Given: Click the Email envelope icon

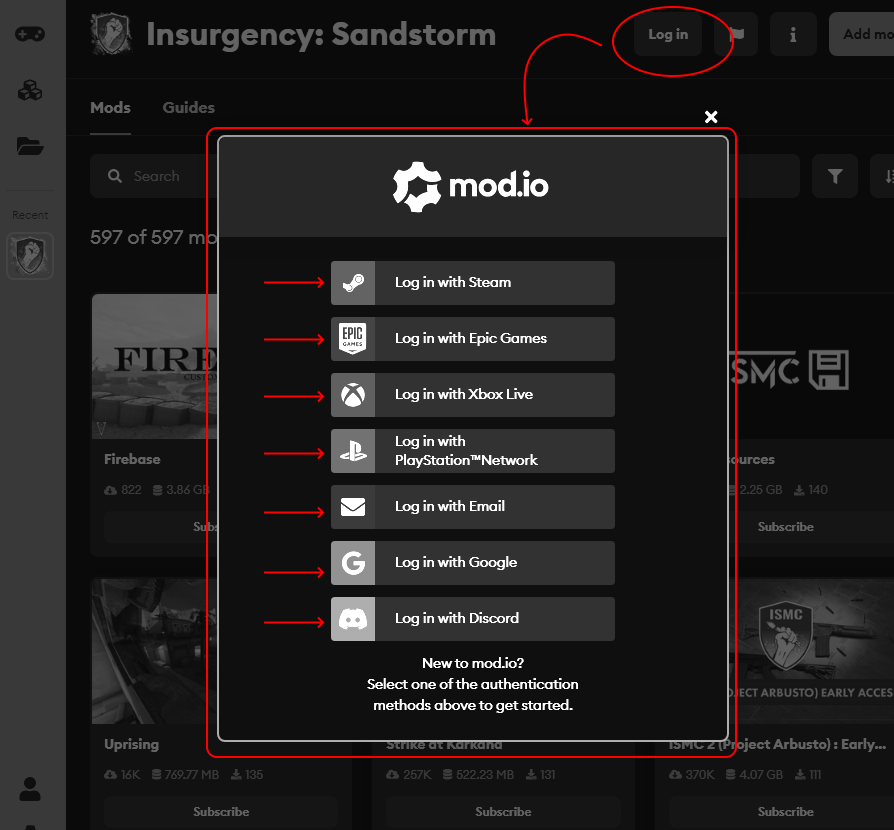Looking at the screenshot, I should pos(353,506).
